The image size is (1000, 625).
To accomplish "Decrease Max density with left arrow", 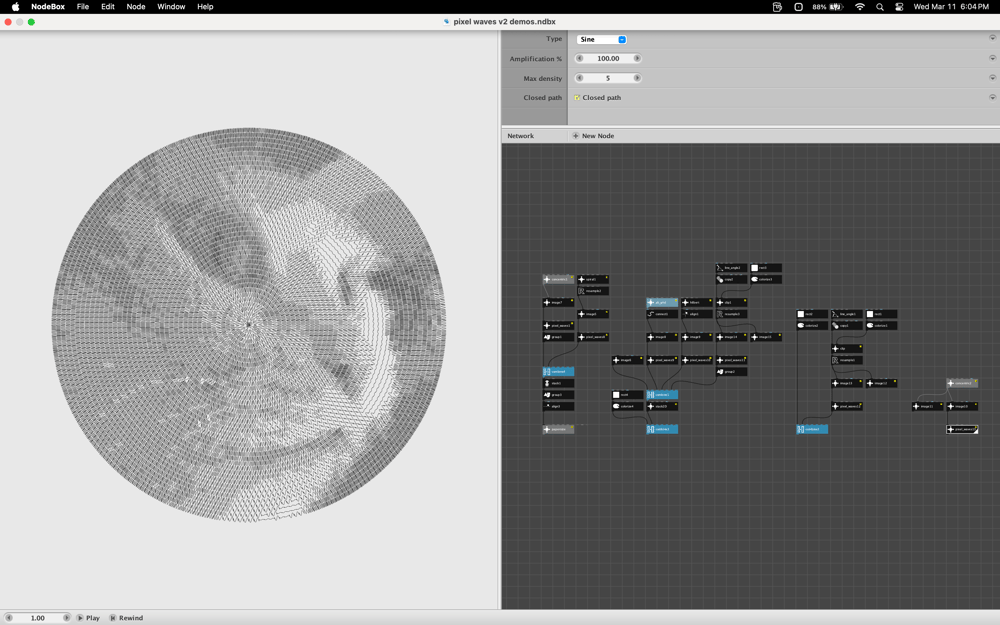I will coord(580,78).
